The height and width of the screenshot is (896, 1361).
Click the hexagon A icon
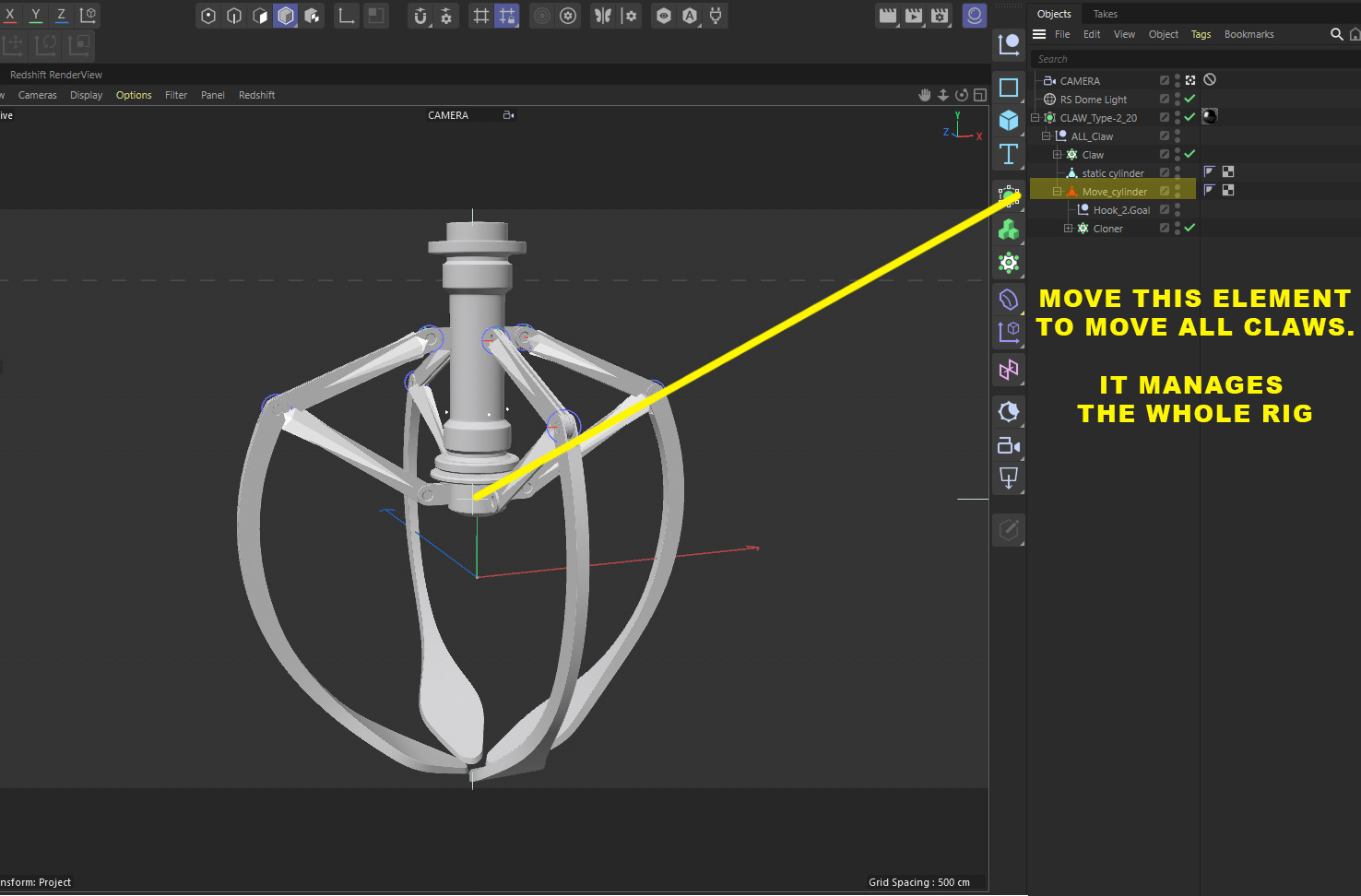tap(690, 16)
